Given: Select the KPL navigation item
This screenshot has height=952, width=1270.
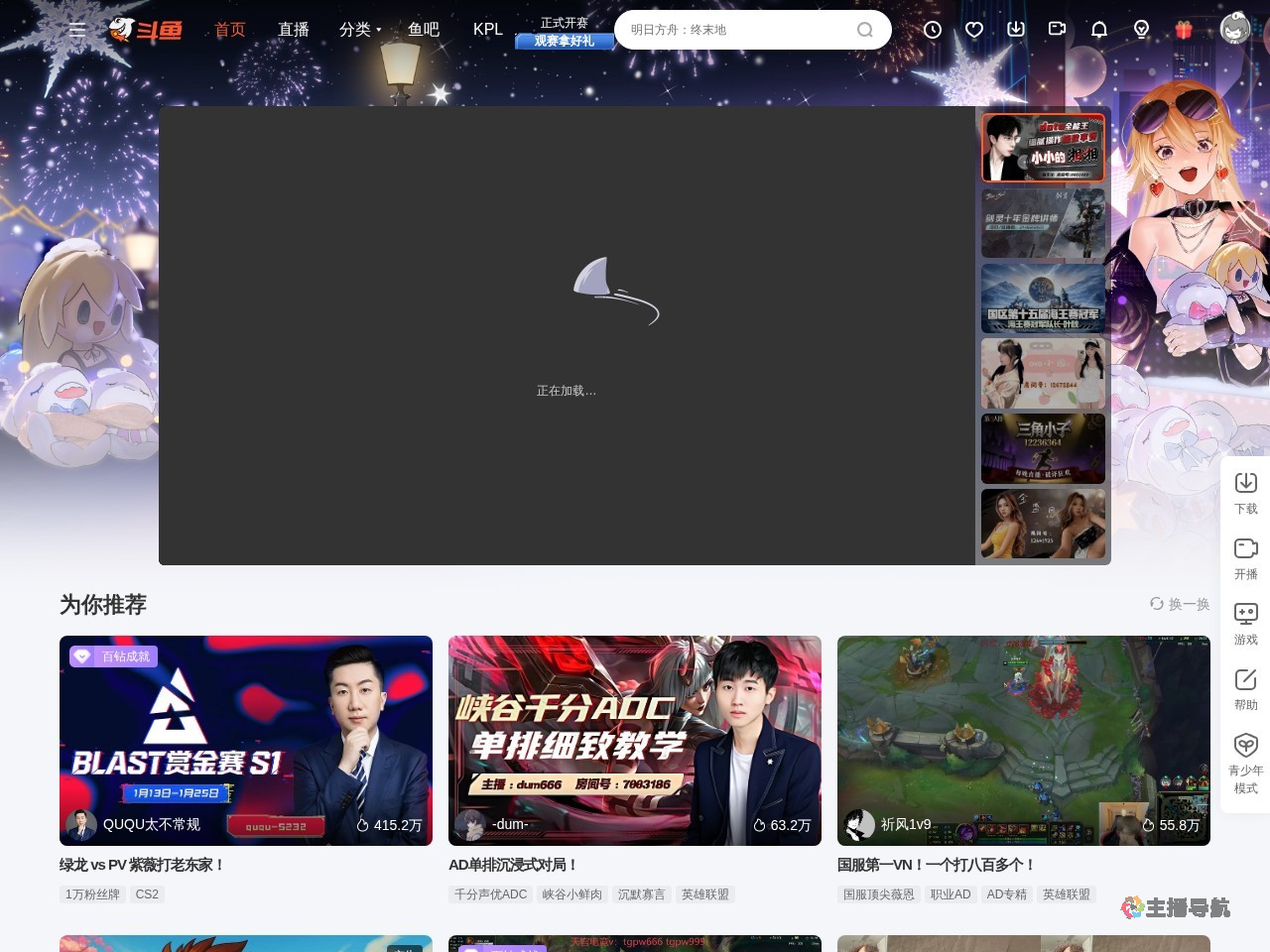Looking at the screenshot, I should (x=488, y=30).
